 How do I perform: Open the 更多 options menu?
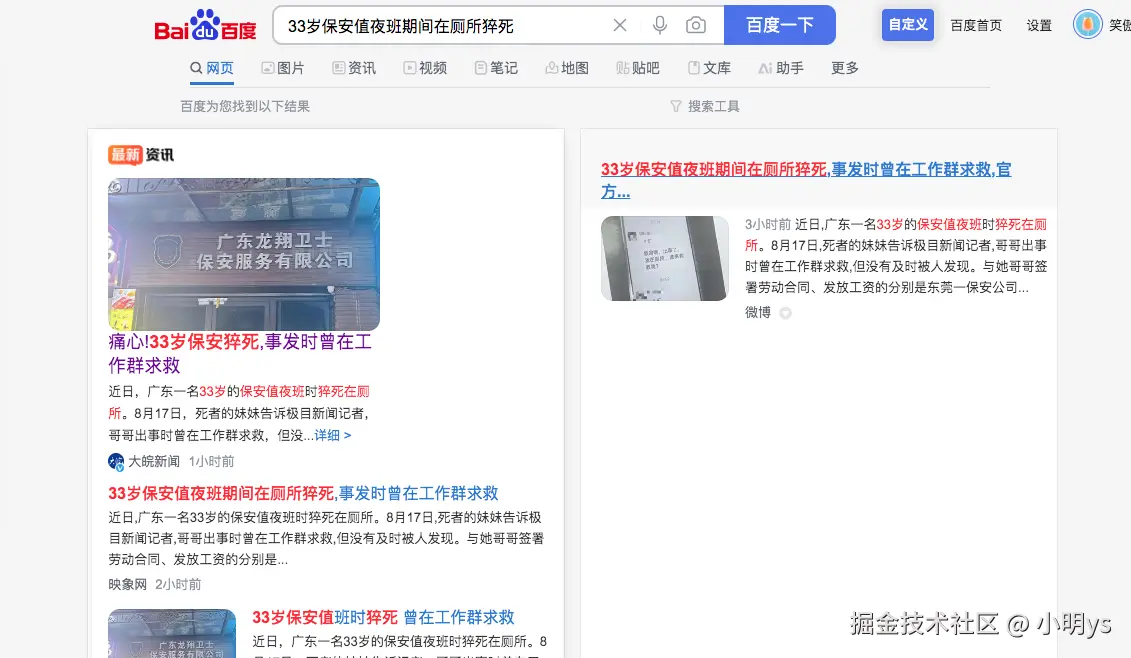pos(843,68)
